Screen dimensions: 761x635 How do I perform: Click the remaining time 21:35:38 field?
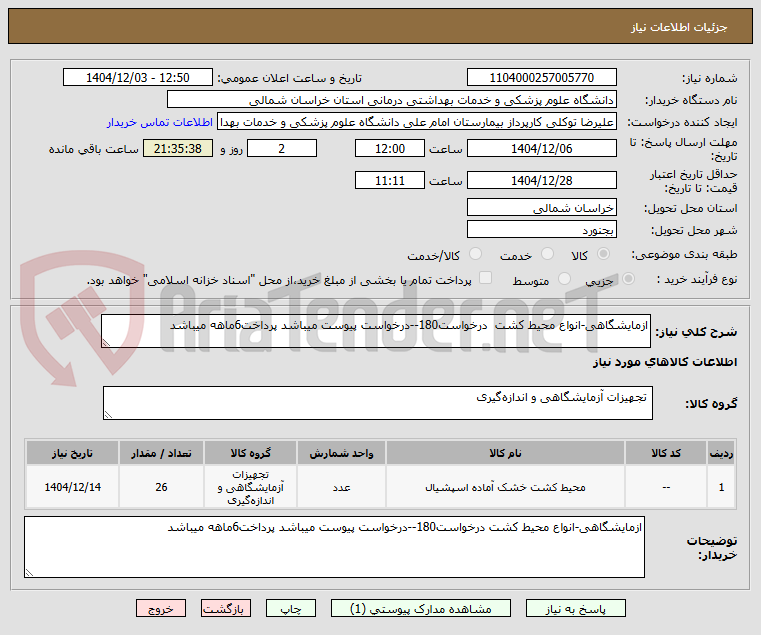(178, 149)
